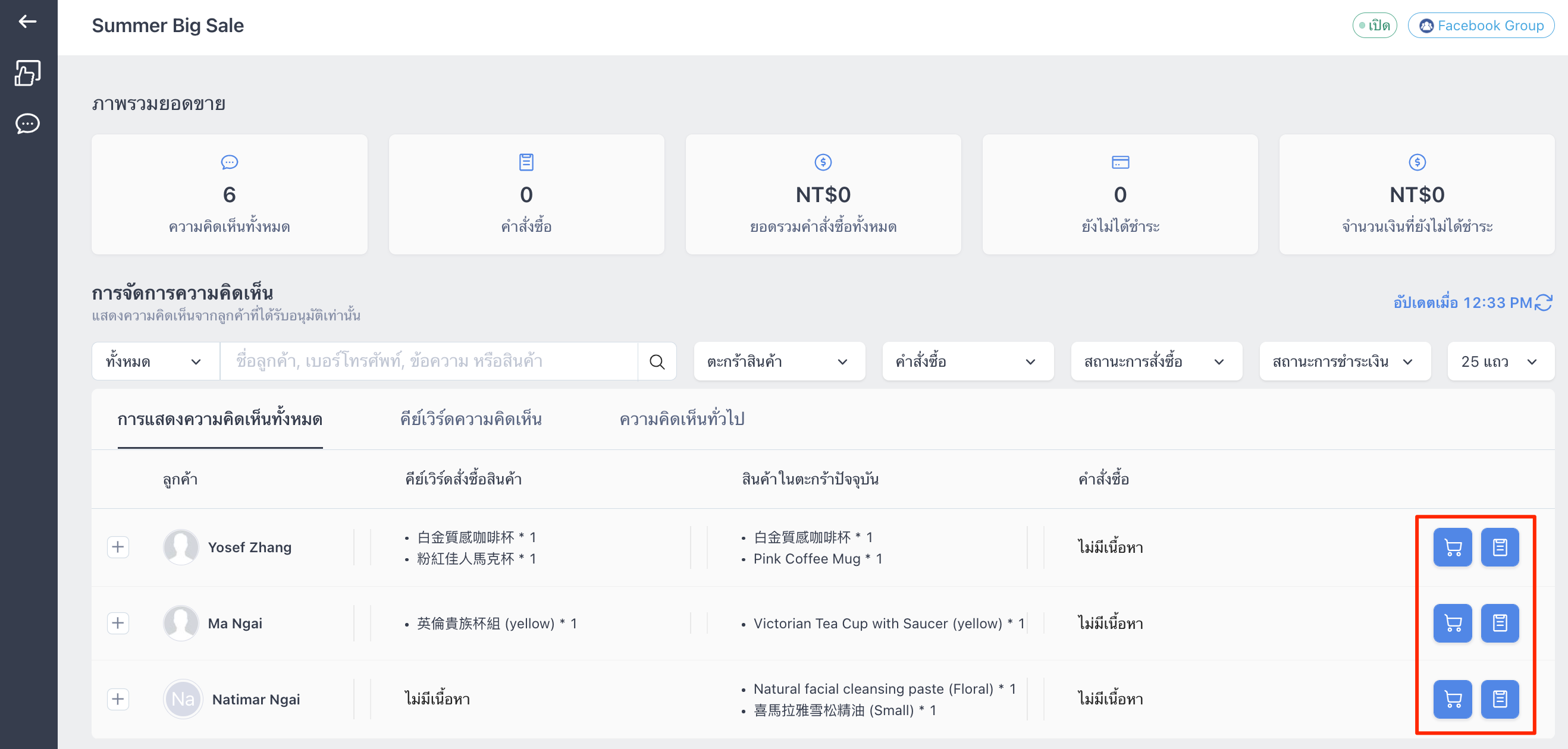
Task: Open the thumbs-up social sidebar icon
Action: coord(27,73)
